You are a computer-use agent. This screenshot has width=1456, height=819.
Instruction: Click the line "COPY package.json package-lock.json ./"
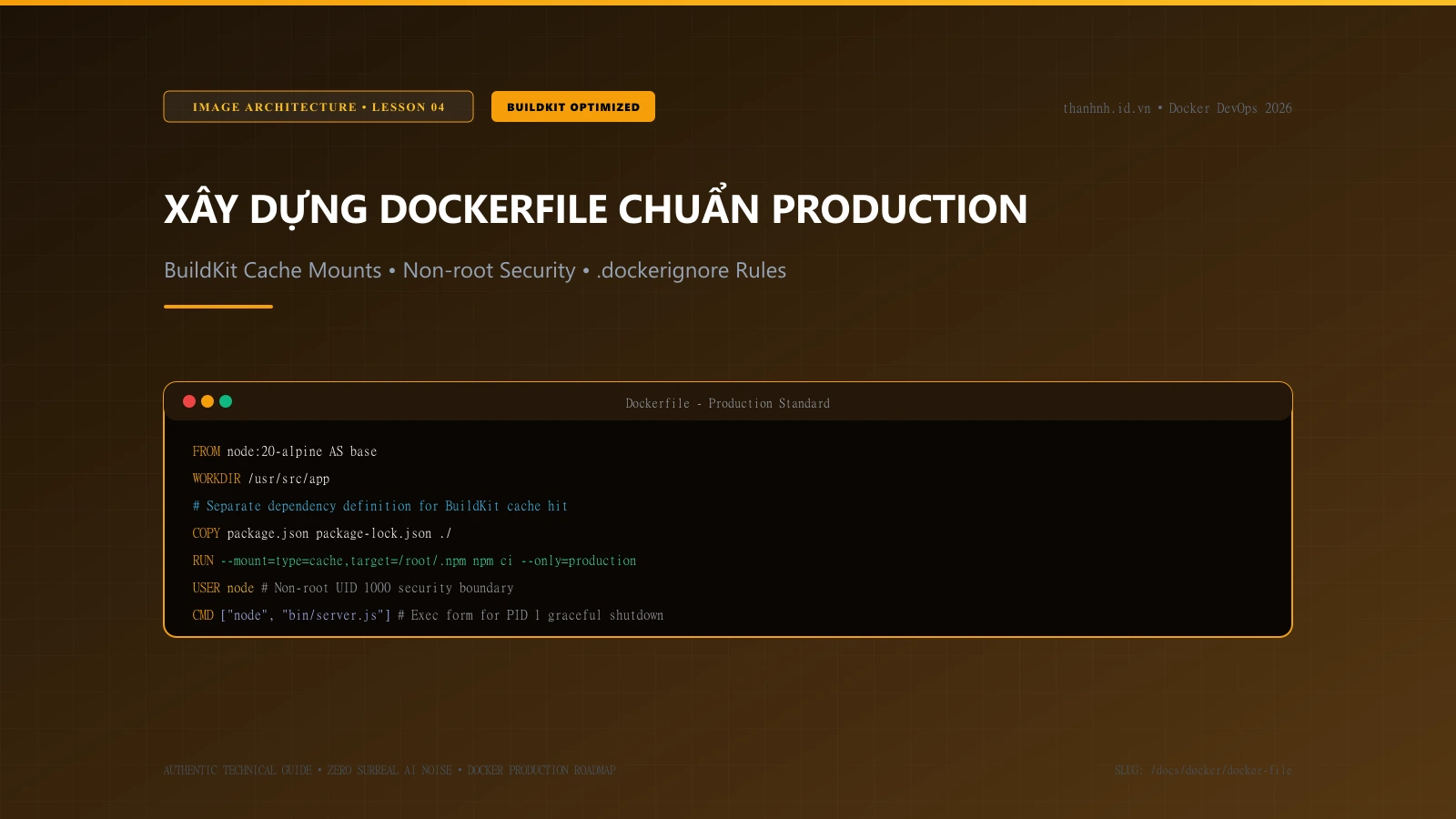click(322, 533)
